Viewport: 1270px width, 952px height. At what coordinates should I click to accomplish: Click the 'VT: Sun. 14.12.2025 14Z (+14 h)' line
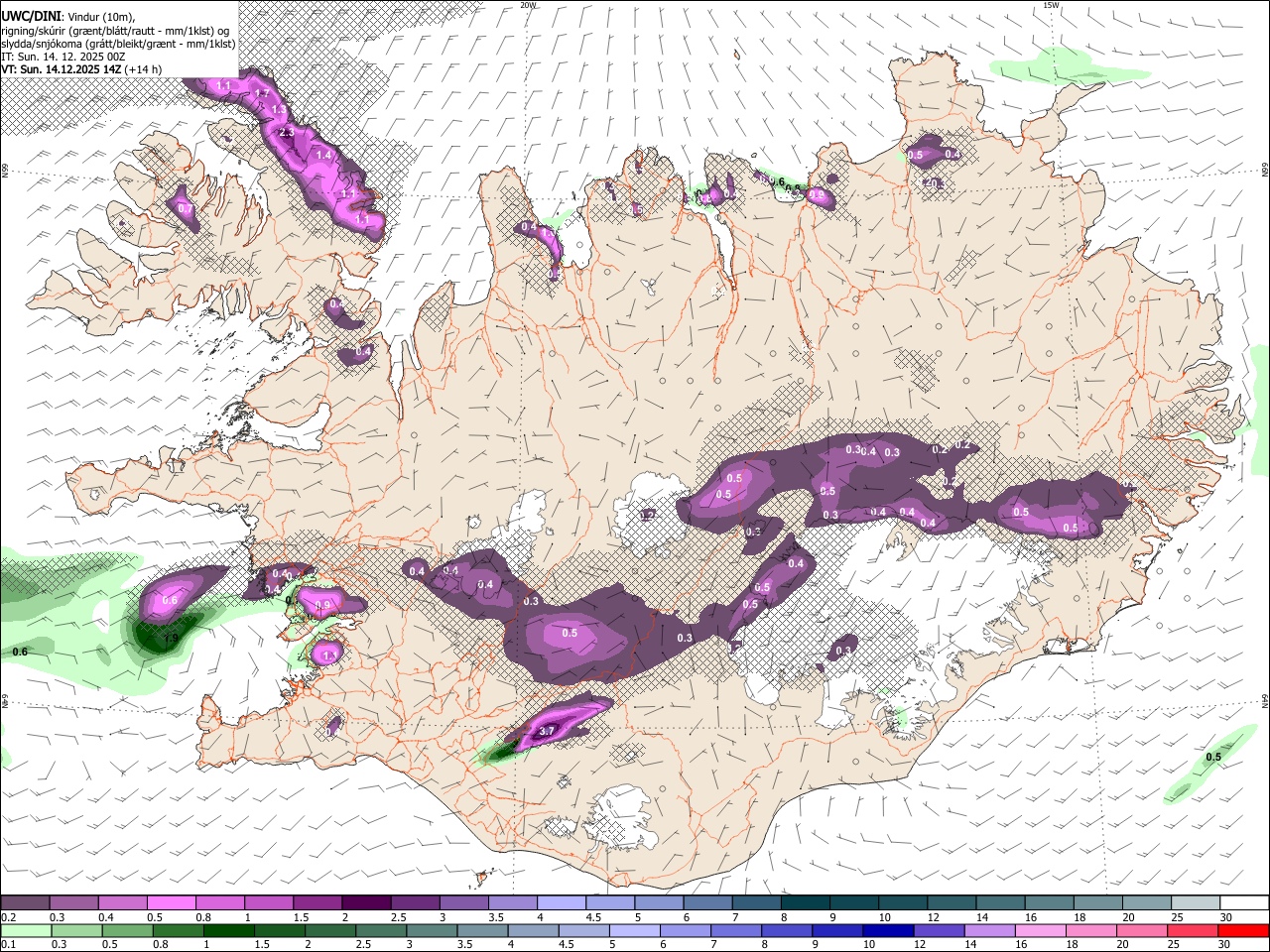click(81, 69)
